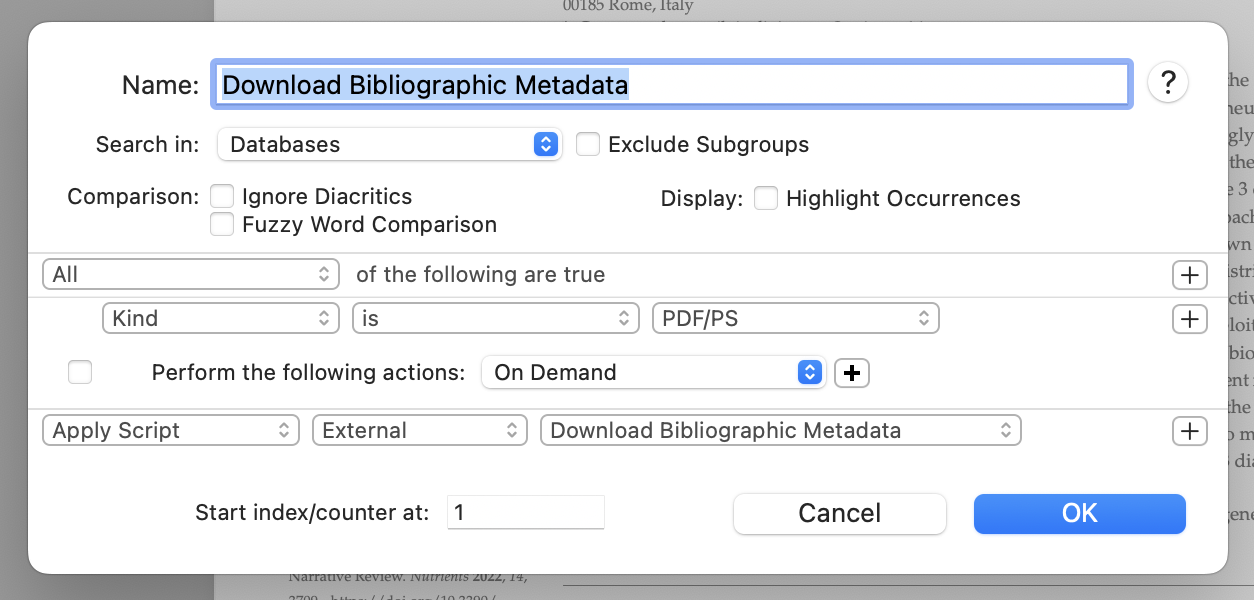Check Highlight Occurrences display option

pos(766,198)
